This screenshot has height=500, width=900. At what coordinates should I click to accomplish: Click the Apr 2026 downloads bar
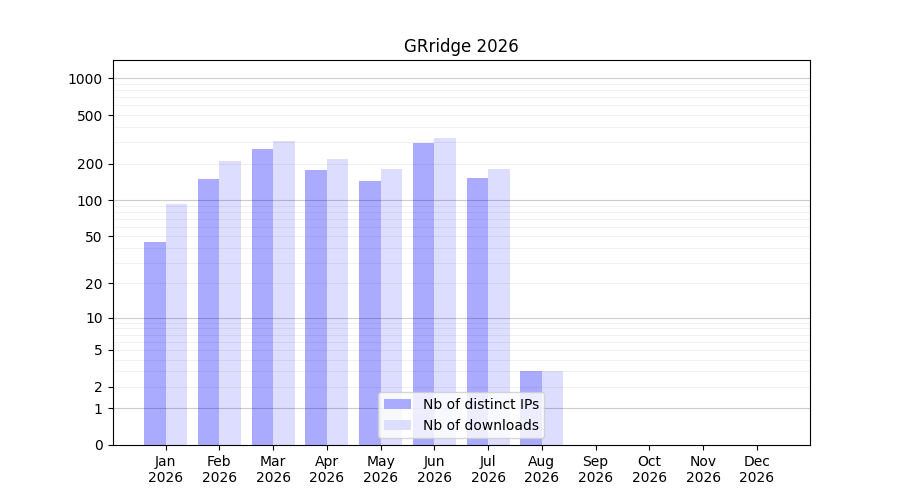pos(338,302)
